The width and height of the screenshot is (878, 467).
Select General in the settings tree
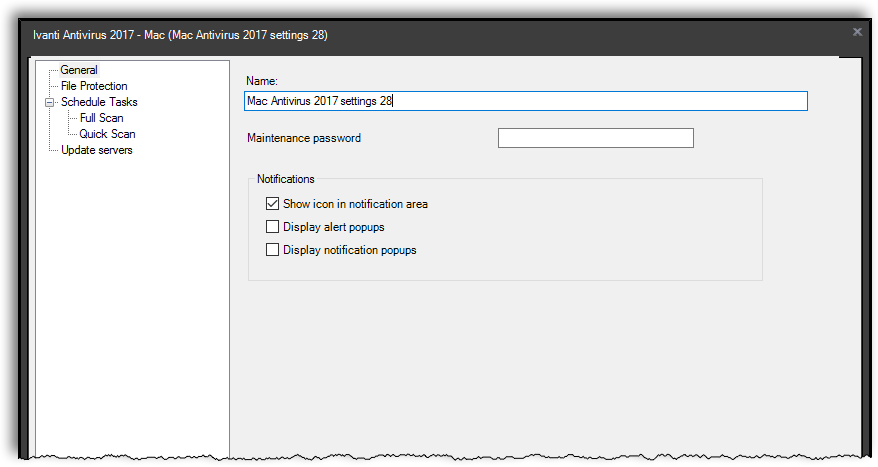pyautogui.click(x=79, y=70)
